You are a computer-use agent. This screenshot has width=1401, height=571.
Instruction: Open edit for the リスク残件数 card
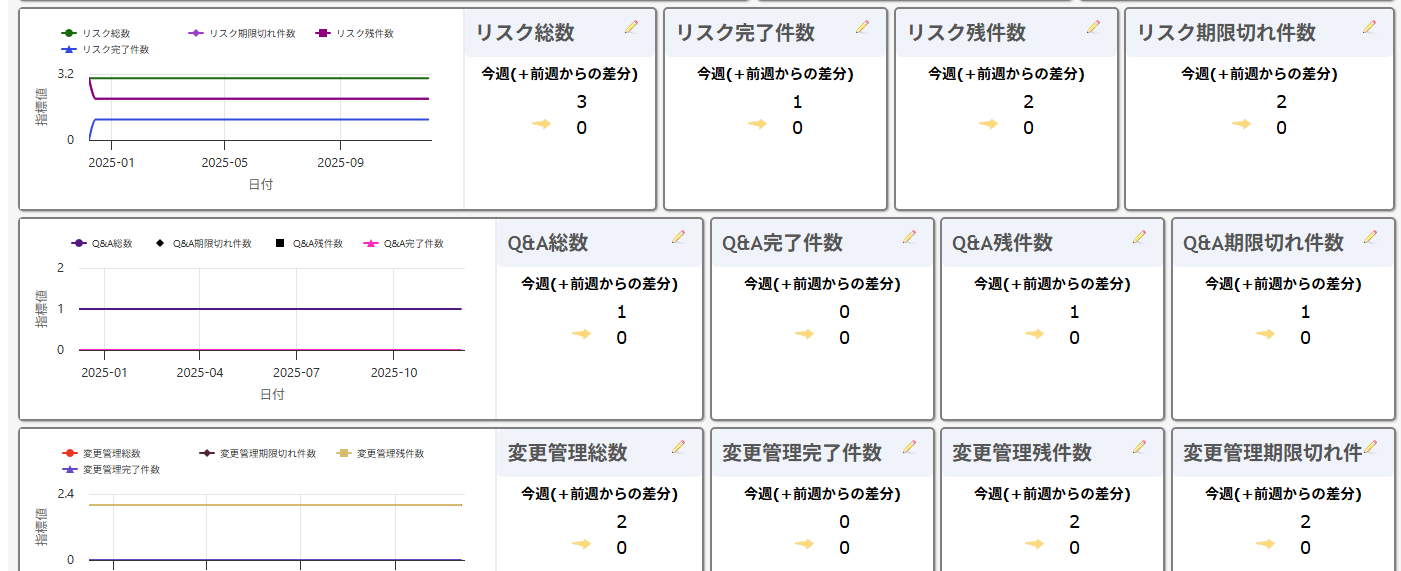[1093, 27]
